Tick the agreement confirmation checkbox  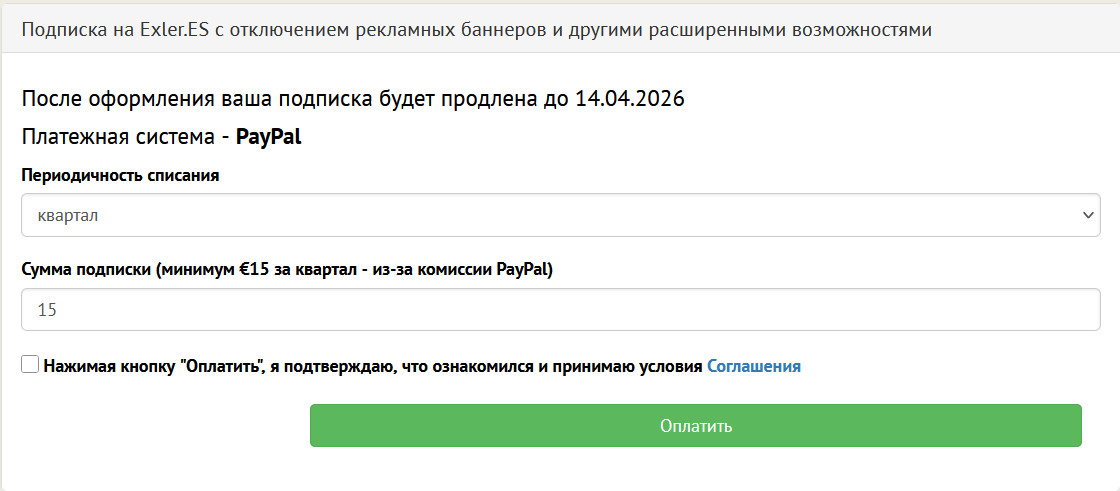point(30,366)
